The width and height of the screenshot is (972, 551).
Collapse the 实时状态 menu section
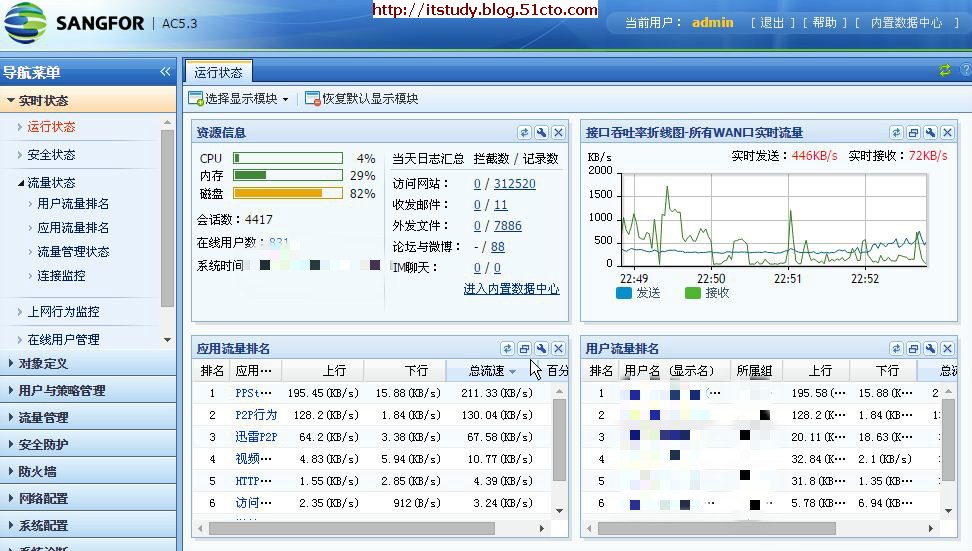point(88,100)
